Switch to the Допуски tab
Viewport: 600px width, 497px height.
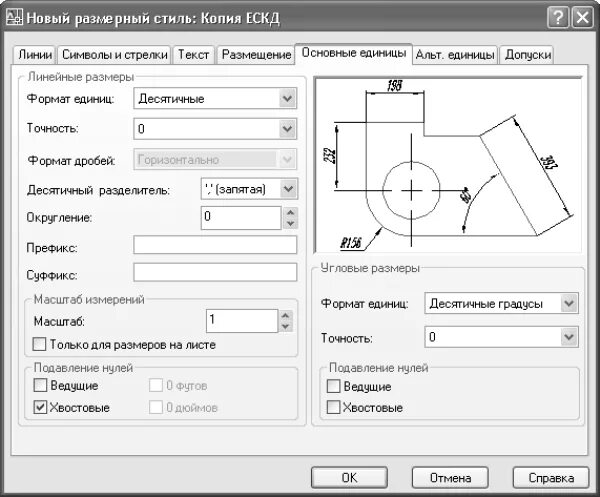[527, 55]
